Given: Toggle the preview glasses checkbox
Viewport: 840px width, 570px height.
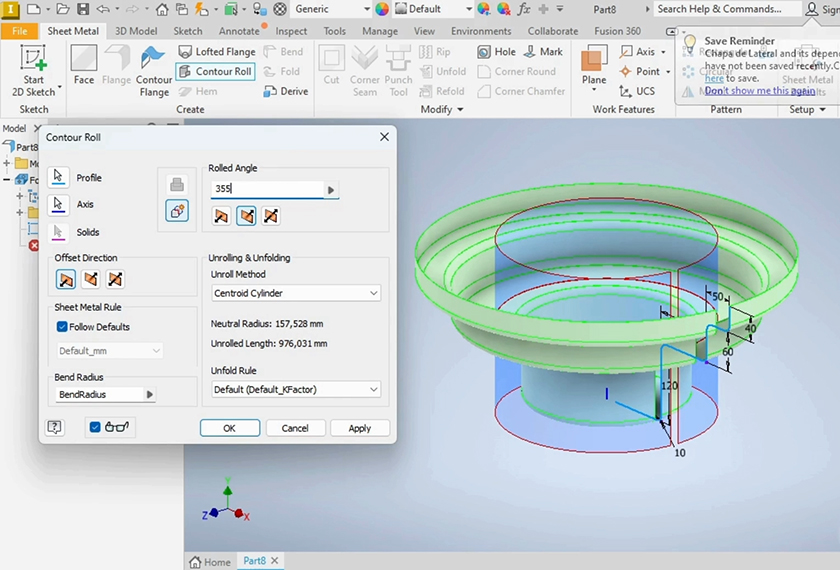Looking at the screenshot, I should [x=95, y=428].
